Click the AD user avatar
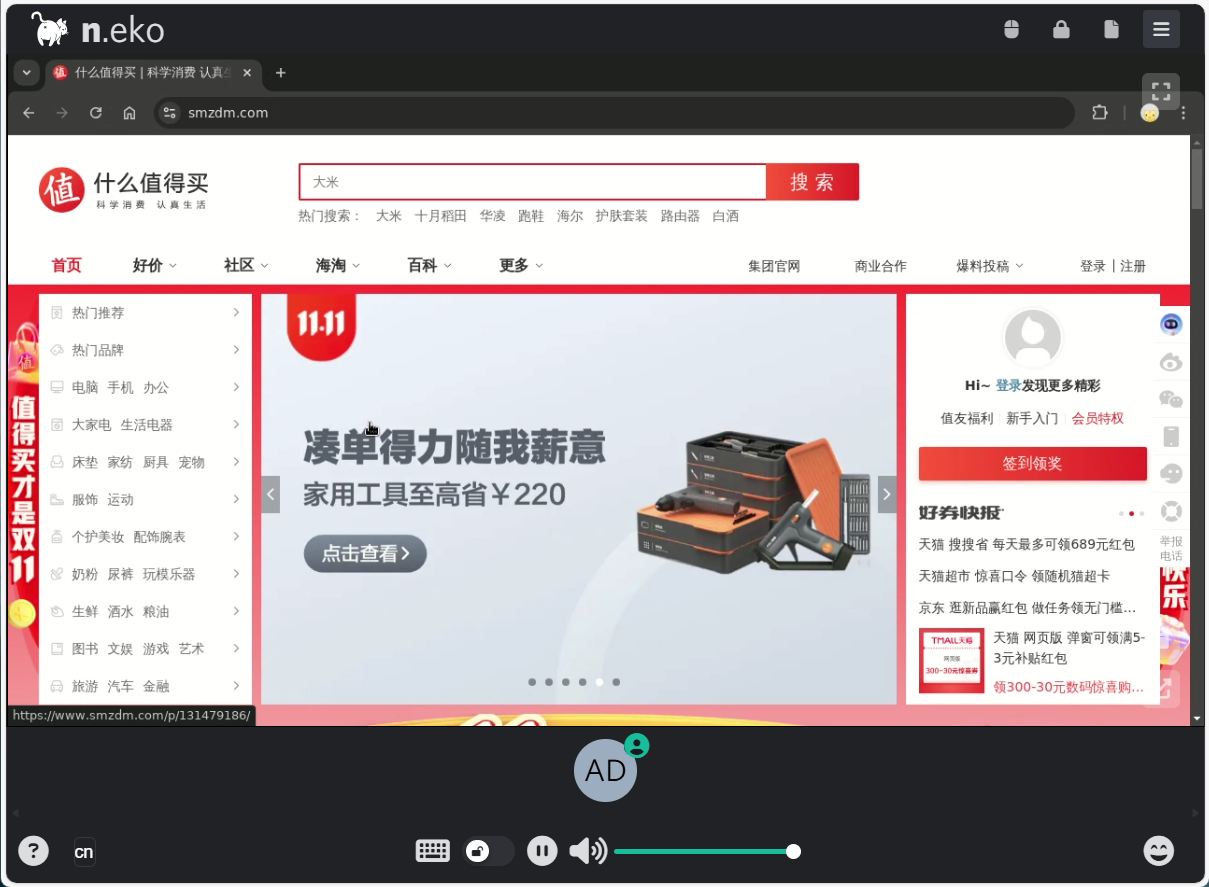Image resolution: width=1209 pixels, height=887 pixels. point(605,771)
